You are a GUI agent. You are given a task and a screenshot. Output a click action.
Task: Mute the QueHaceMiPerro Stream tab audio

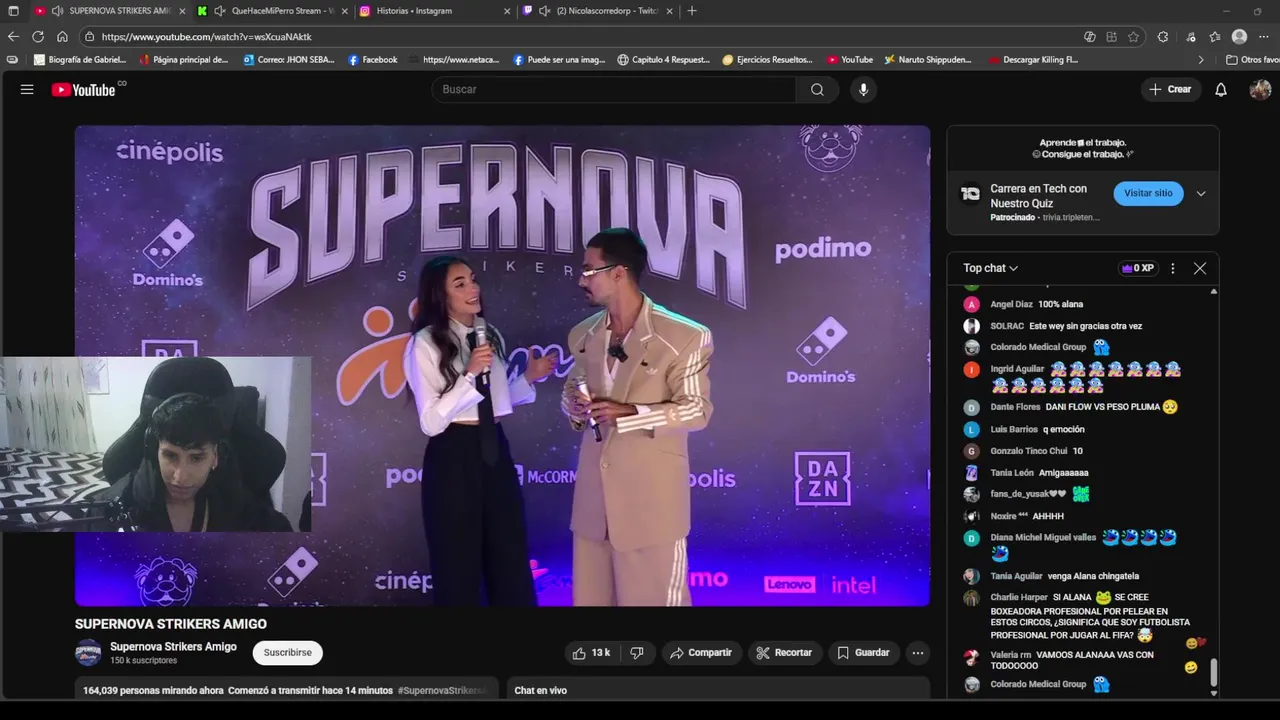pos(219,11)
